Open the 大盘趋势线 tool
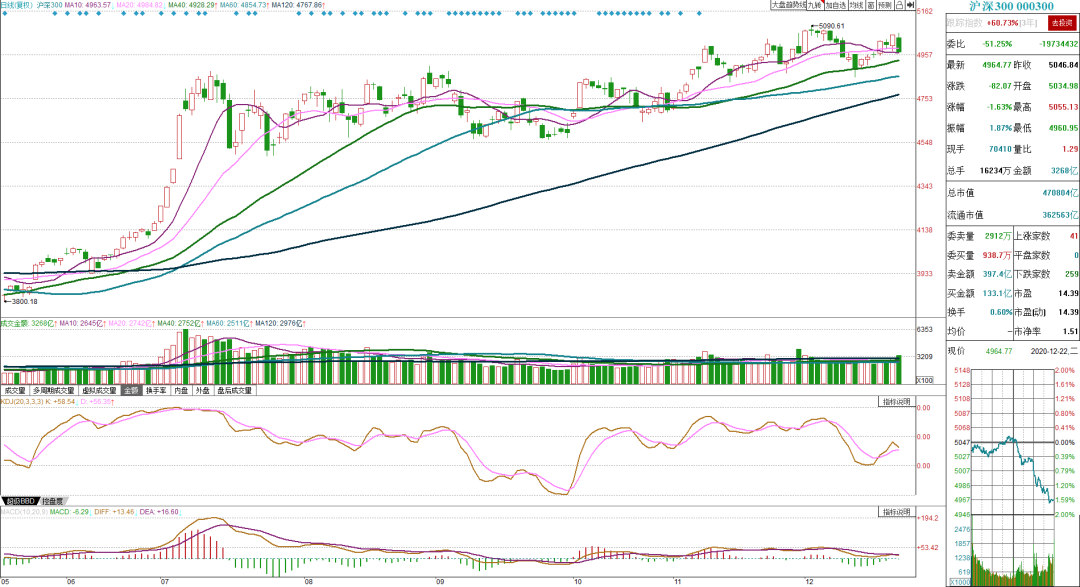This screenshot has width=1080, height=587. [788, 5]
